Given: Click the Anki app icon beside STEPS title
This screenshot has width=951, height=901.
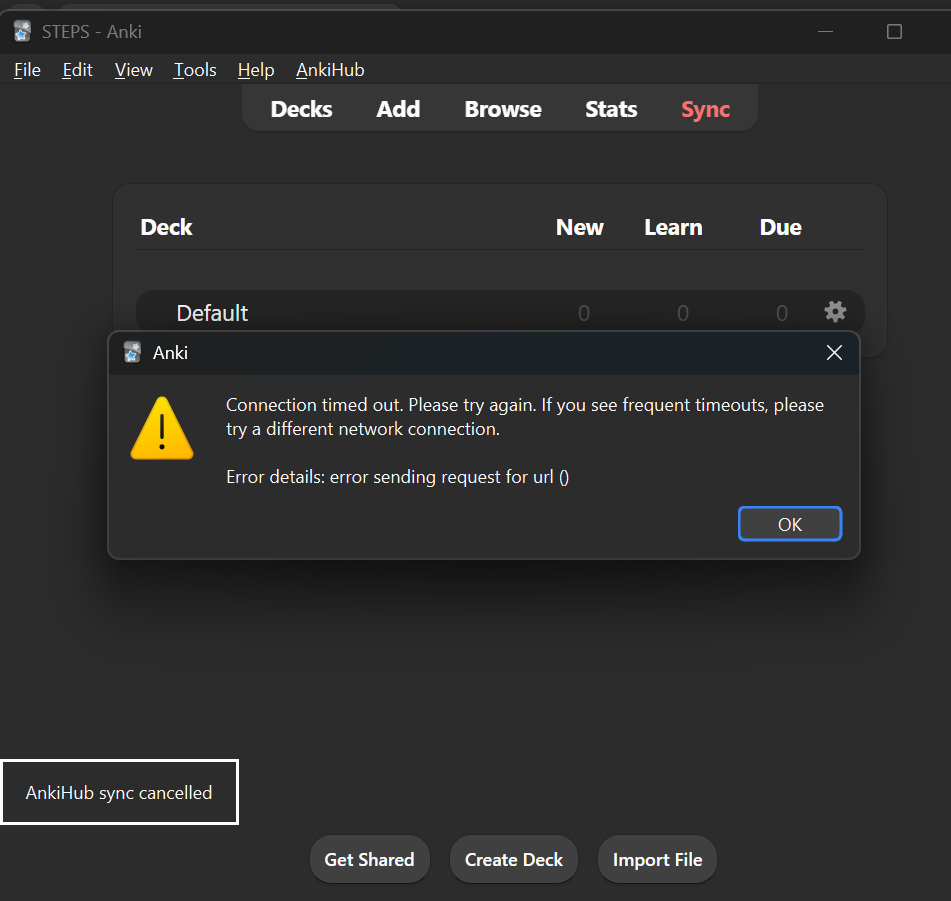Looking at the screenshot, I should pyautogui.click(x=22, y=31).
